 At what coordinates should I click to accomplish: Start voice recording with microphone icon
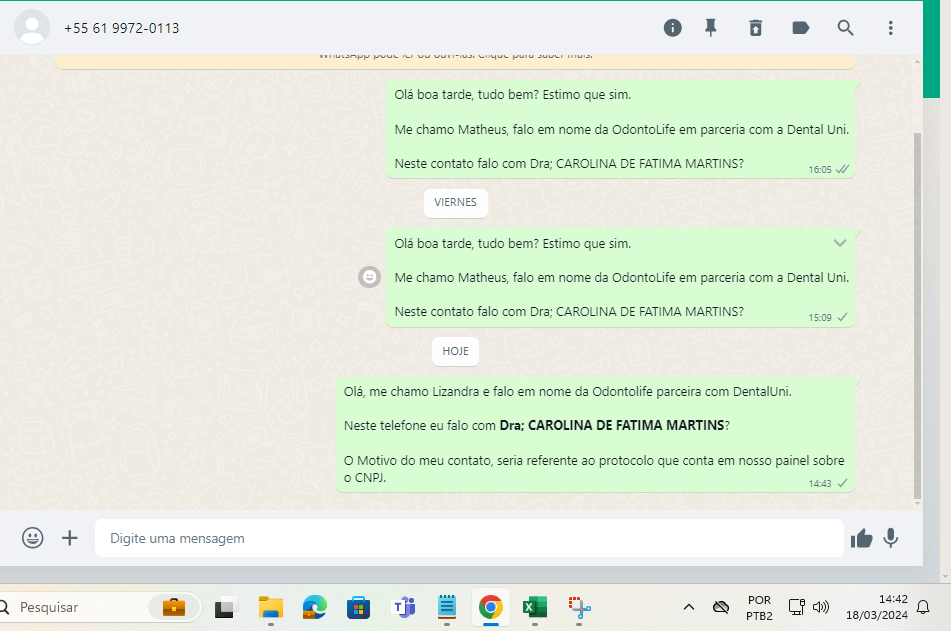pos(890,538)
